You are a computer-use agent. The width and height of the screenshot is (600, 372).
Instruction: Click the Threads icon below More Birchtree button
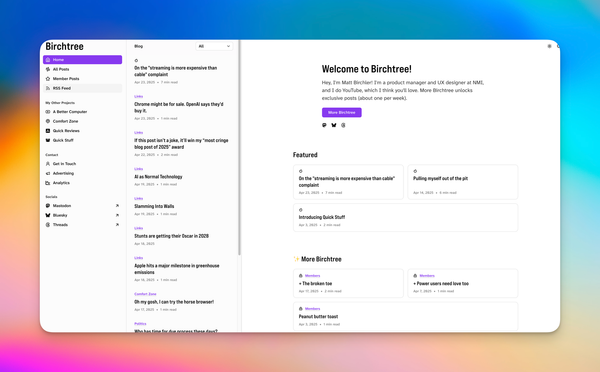point(343,125)
